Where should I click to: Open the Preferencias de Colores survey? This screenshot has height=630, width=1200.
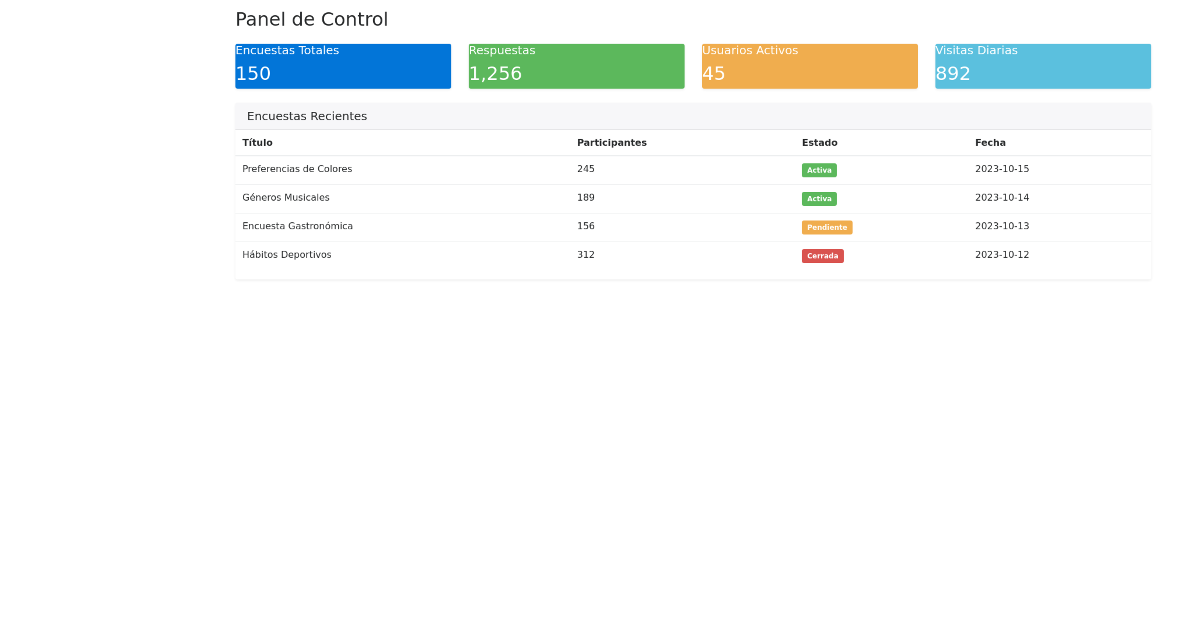pyautogui.click(x=297, y=169)
